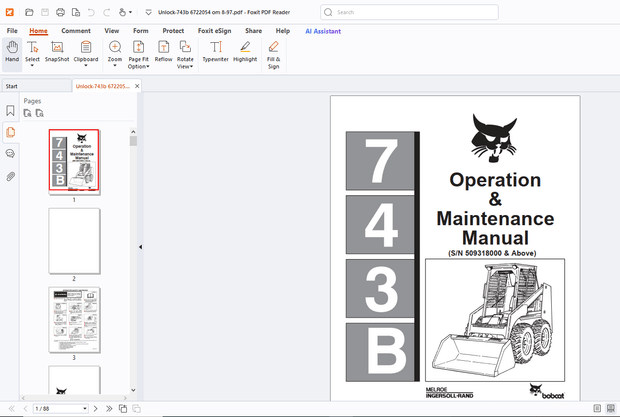Open the Comments panel icon
The width and height of the screenshot is (620, 417).
click(x=10, y=153)
